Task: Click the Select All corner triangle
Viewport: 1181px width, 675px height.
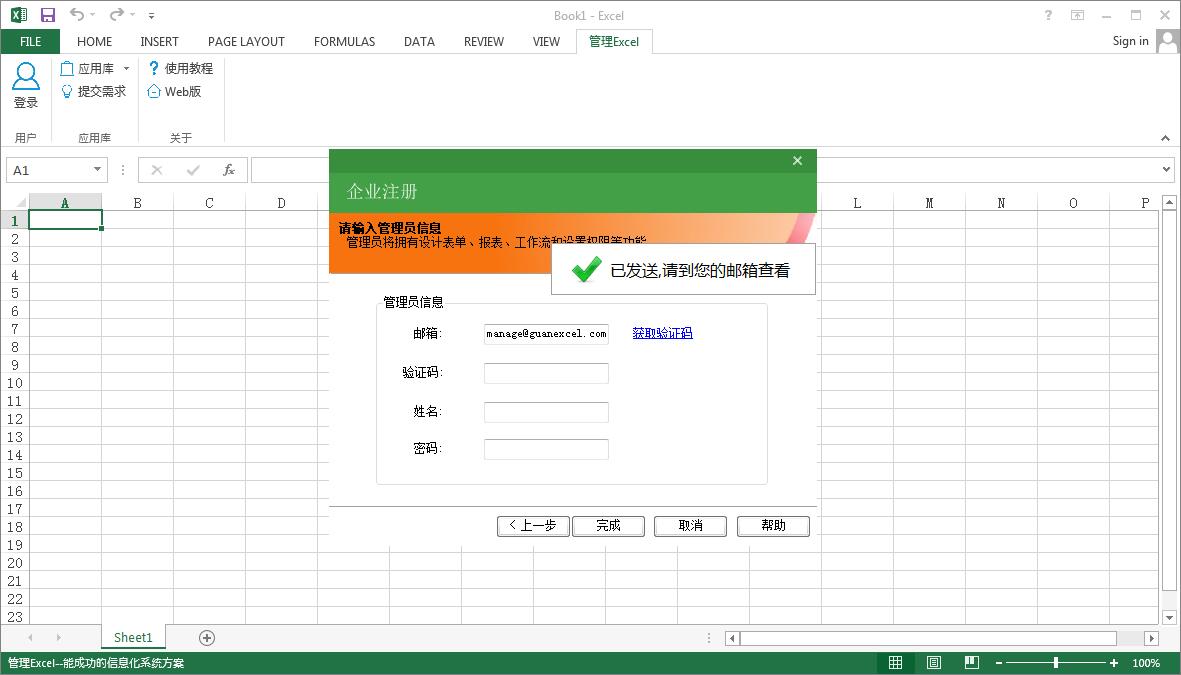Action: tap(20, 202)
